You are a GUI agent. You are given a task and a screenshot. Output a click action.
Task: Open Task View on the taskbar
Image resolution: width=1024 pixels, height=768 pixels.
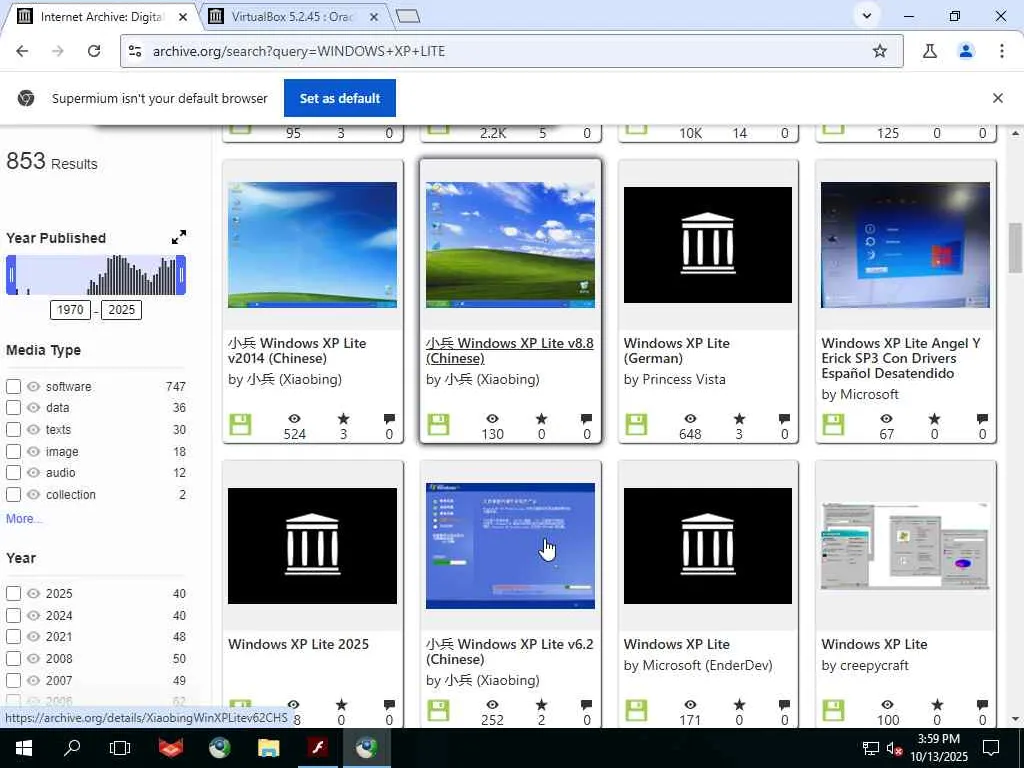tap(120, 748)
